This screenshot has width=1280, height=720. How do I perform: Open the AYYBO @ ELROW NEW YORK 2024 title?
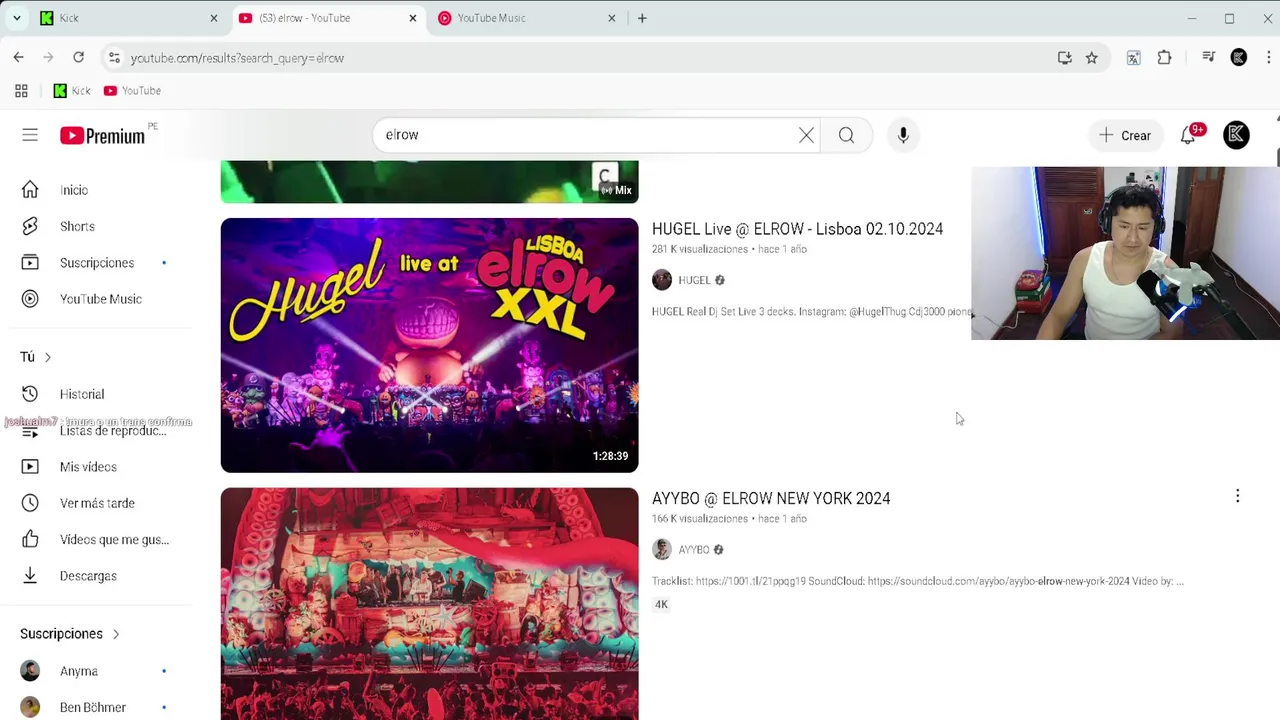coord(771,498)
